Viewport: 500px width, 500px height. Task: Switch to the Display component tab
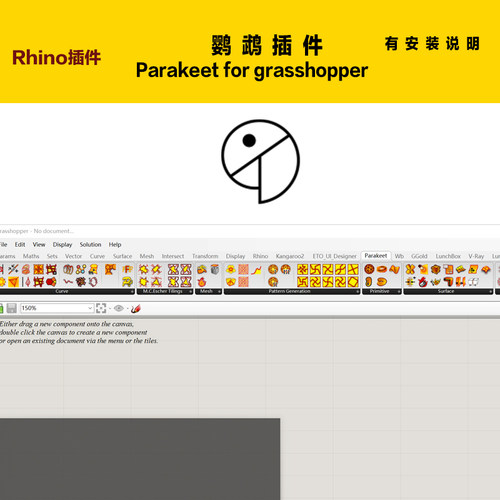click(x=235, y=256)
